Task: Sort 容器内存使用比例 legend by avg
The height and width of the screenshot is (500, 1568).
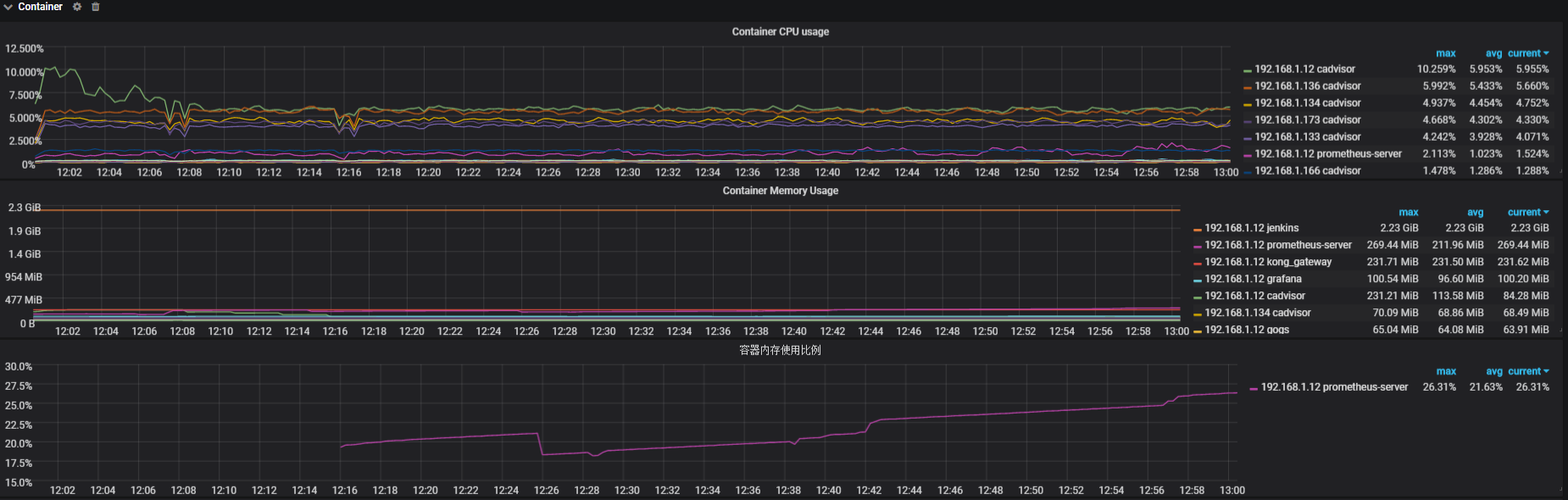Action: (1494, 372)
